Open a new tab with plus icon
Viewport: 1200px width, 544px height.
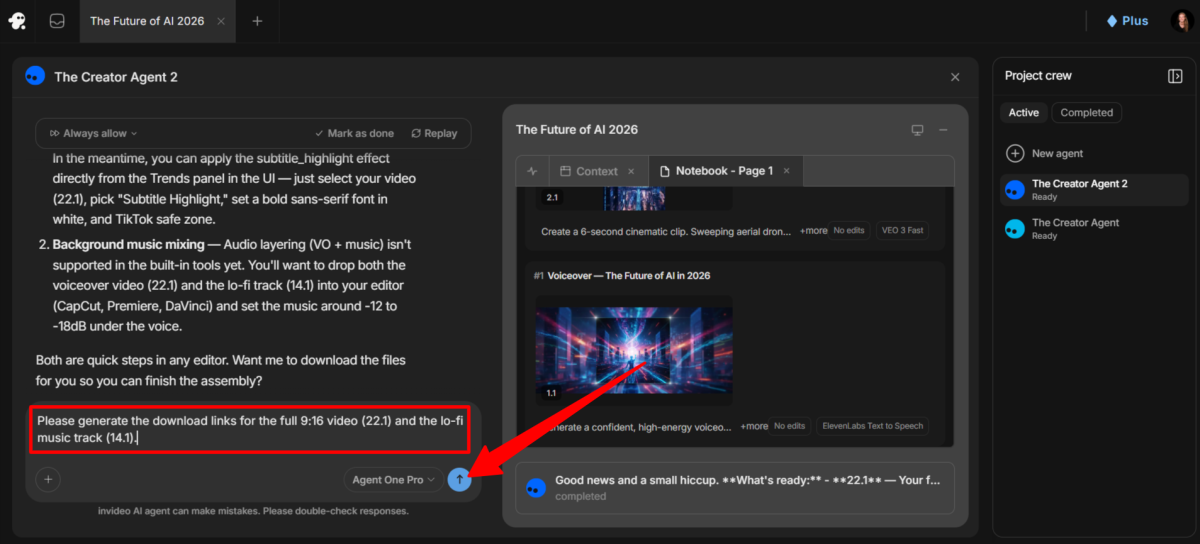[x=257, y=21]
